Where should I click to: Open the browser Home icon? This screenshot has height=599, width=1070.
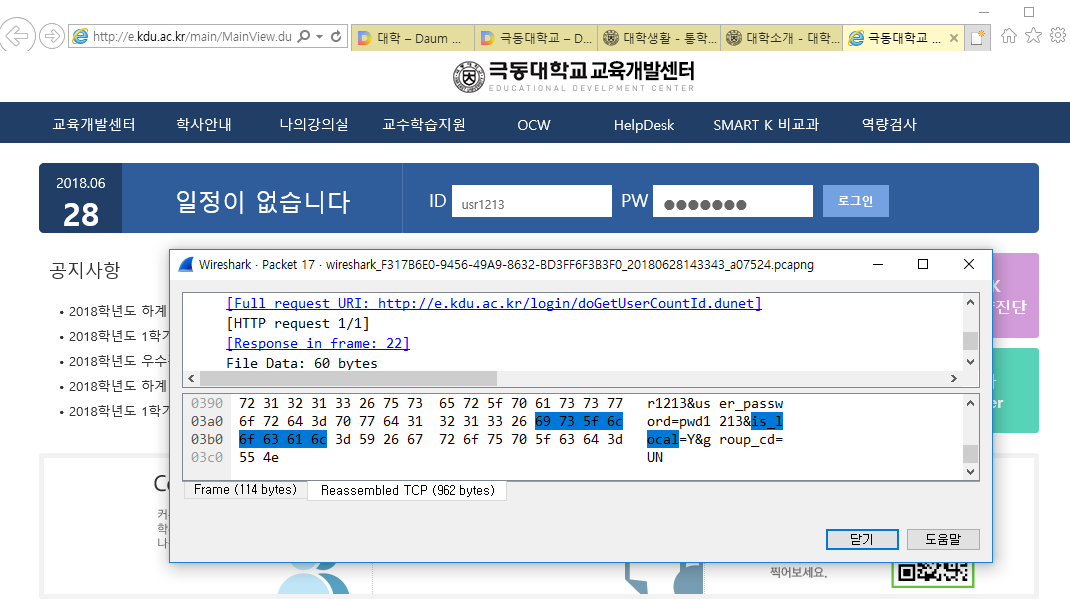tap(1009, 35)
